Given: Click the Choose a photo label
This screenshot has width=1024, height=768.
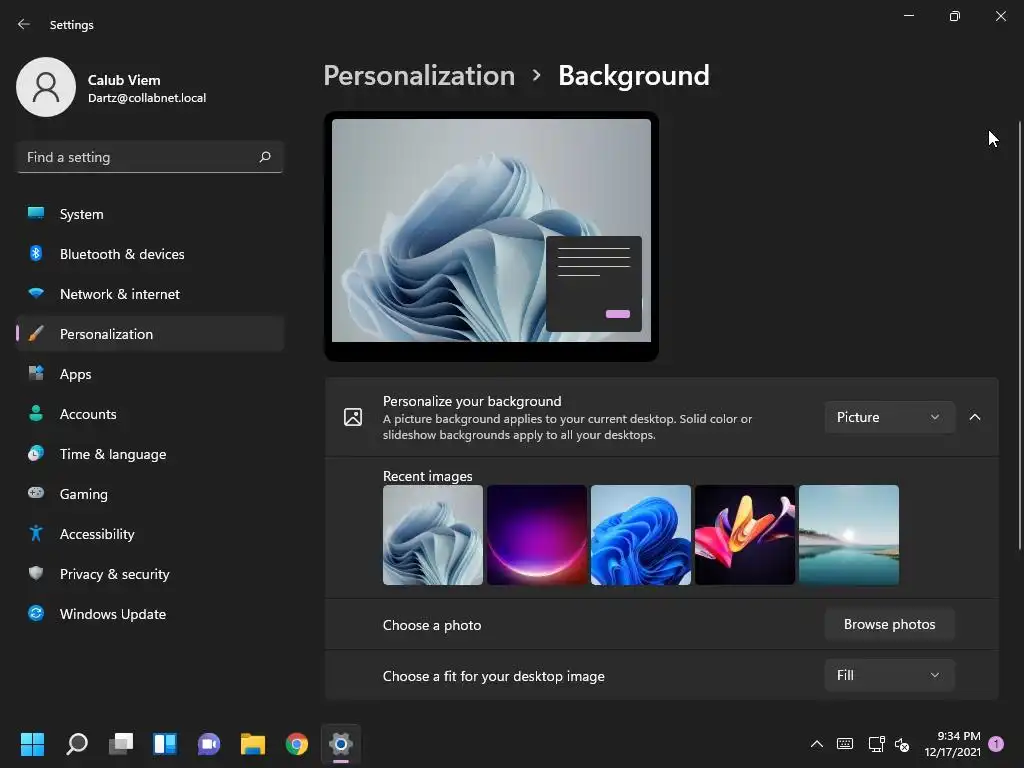Looking at the screenshot, I should (432, 625).
